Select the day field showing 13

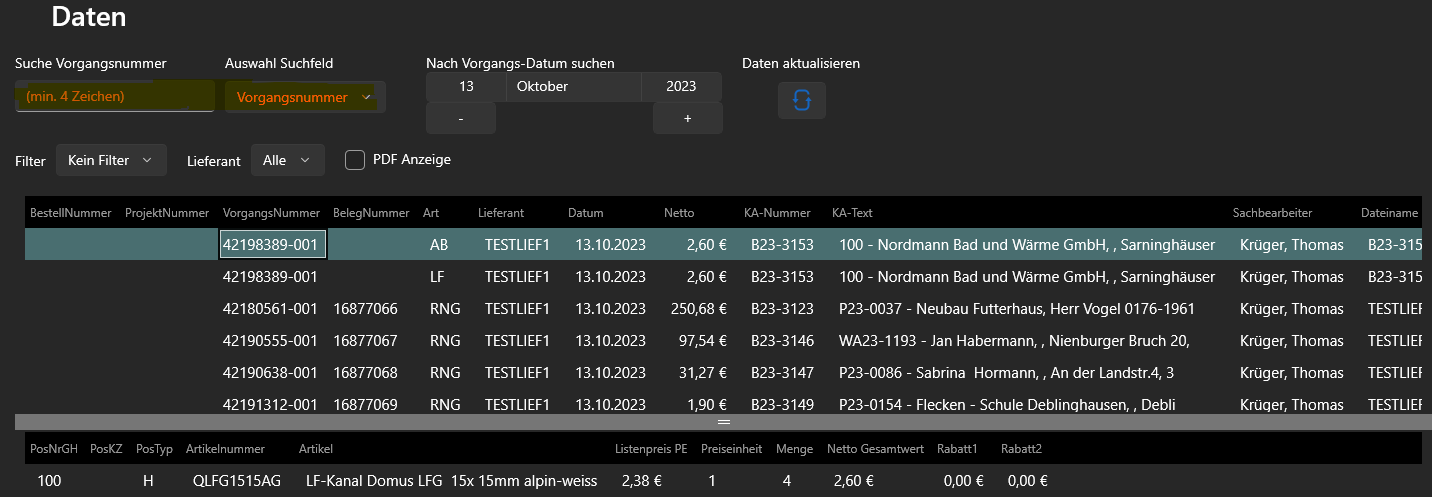point(466,87)
